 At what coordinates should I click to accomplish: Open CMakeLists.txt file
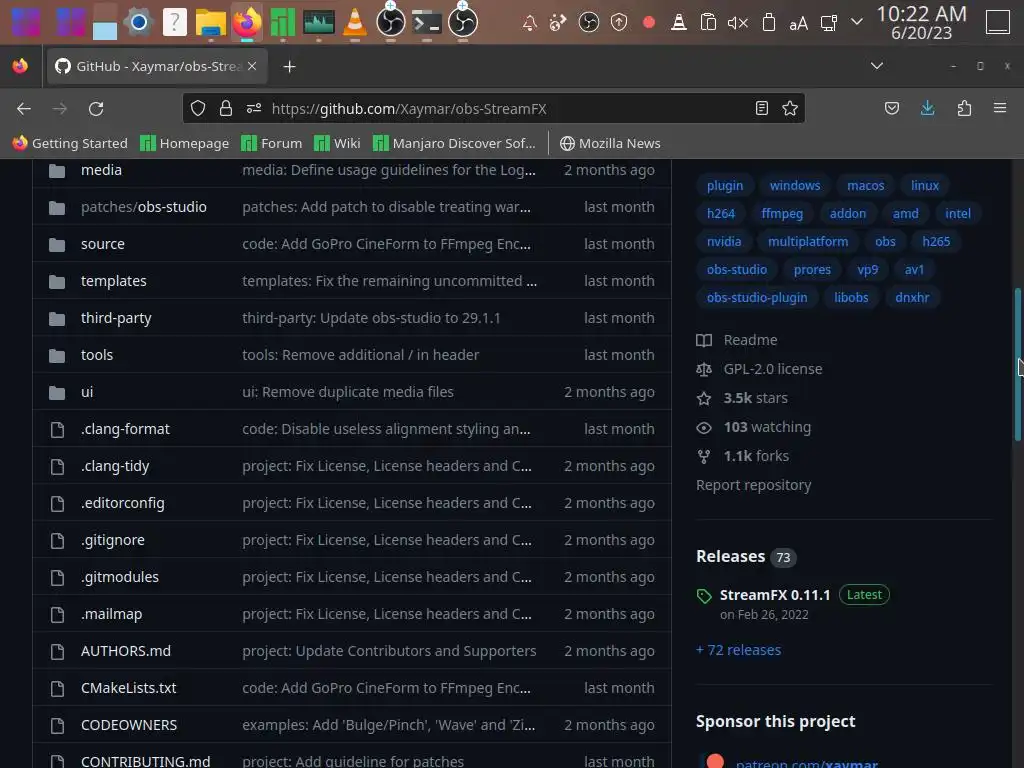pyautogui.click(x=129, y=688)
